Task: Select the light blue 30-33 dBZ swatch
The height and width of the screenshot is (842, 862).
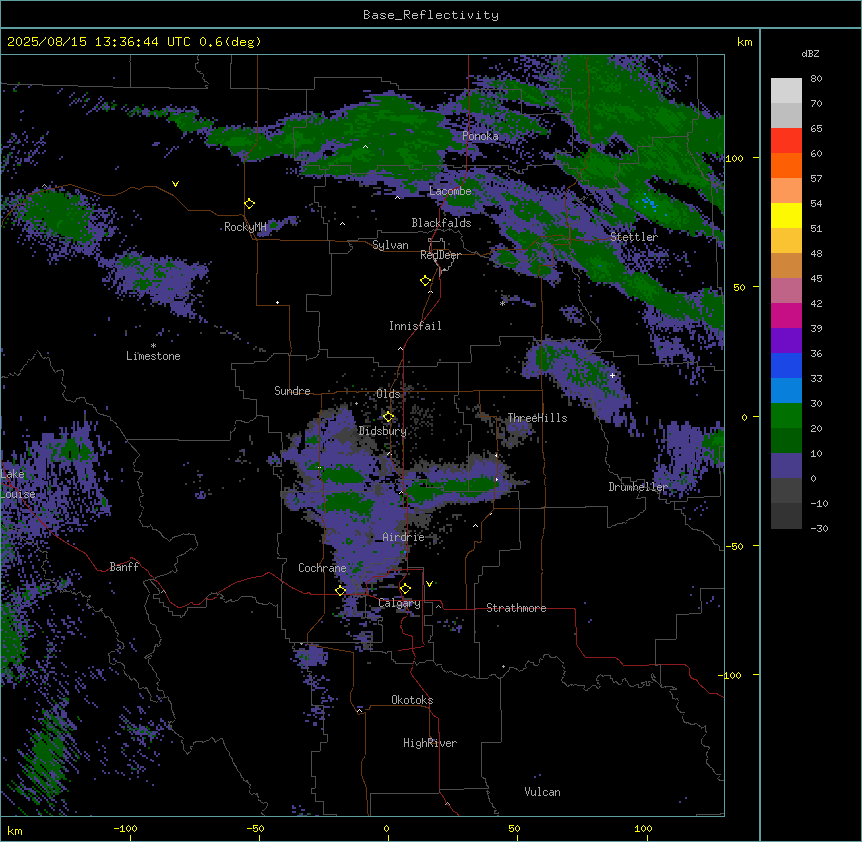Action: (x=786, y=391)
